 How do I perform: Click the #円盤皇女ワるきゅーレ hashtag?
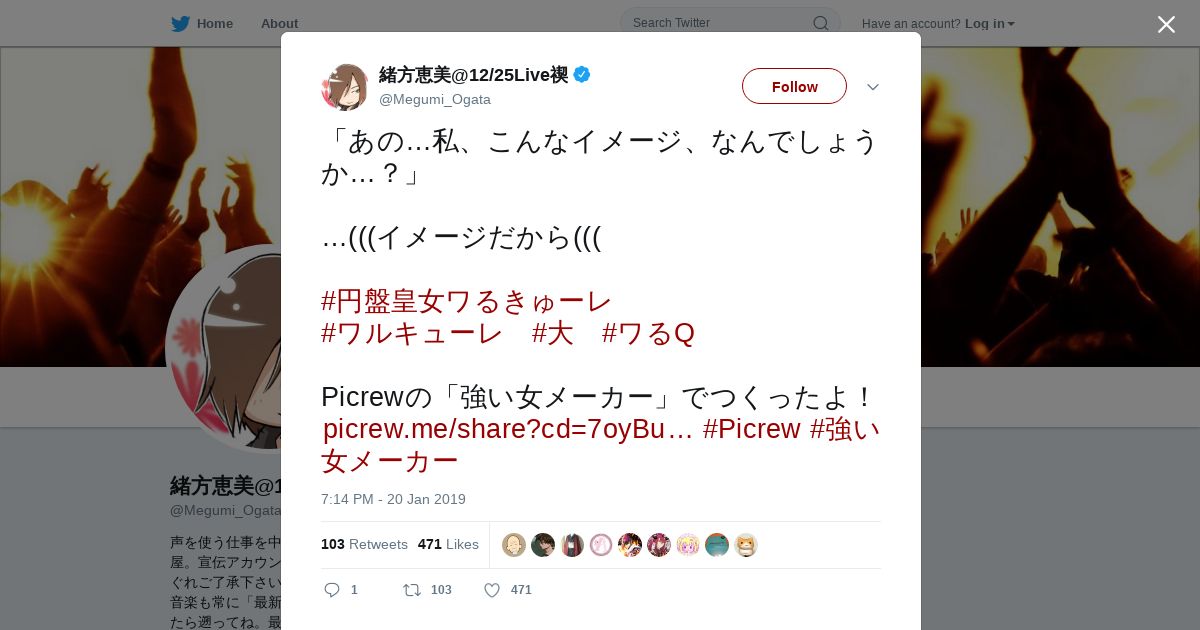pos(466,301)
